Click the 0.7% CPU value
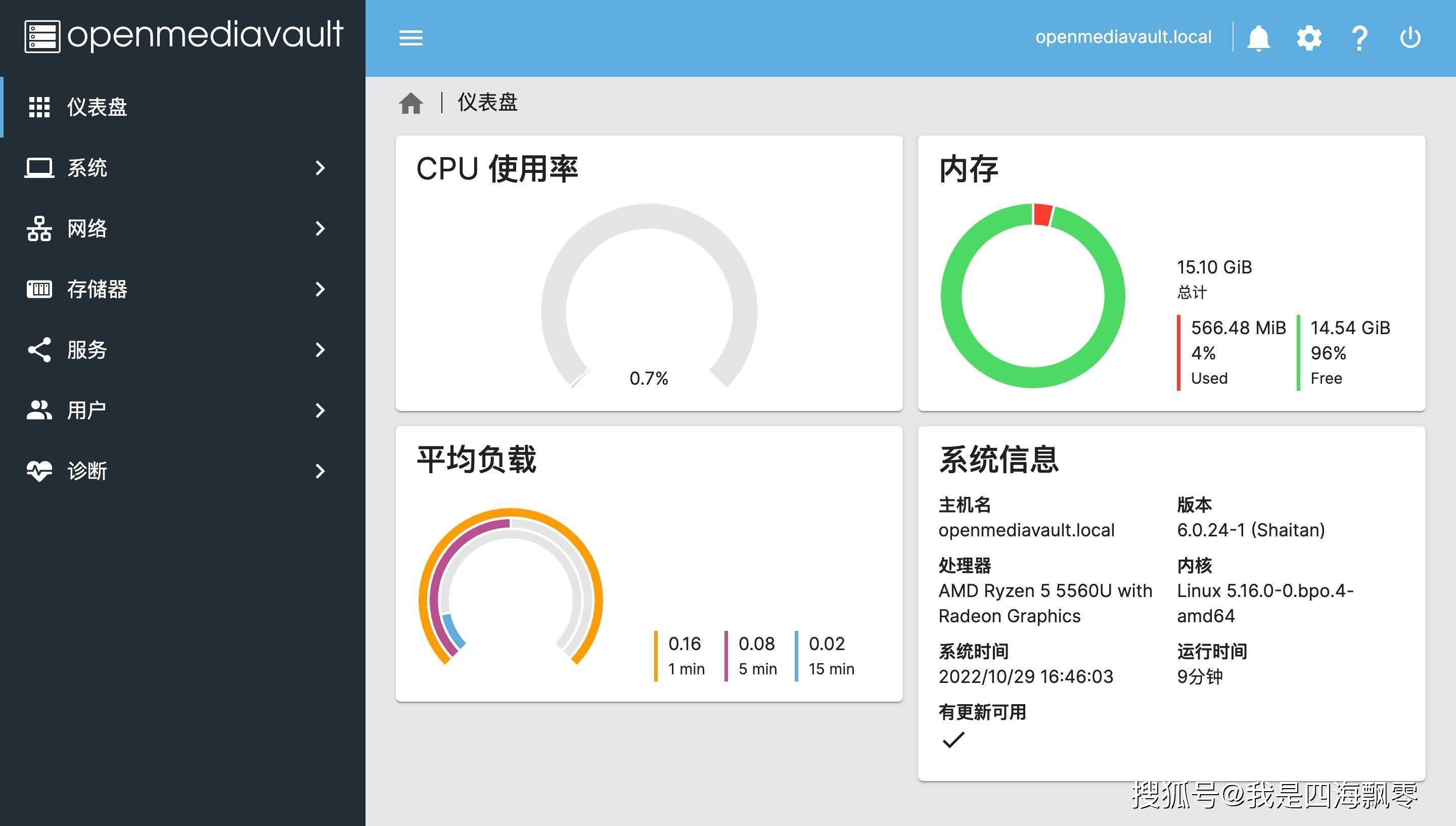 649,379
